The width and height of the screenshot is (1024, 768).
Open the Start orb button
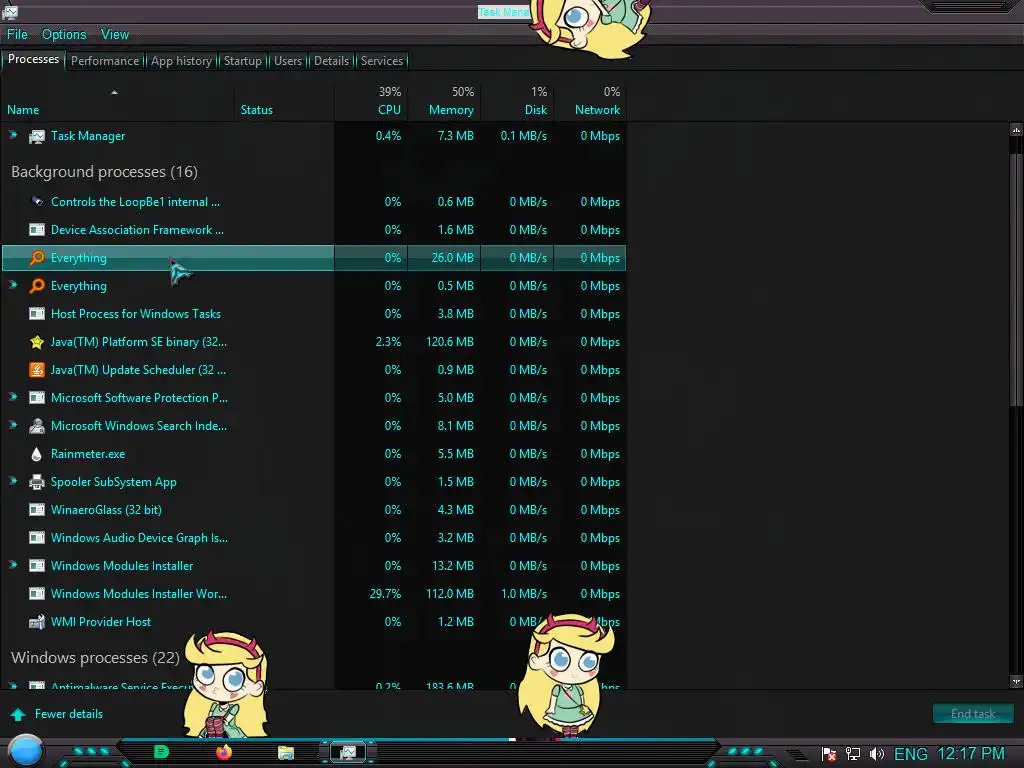point(26,751)
